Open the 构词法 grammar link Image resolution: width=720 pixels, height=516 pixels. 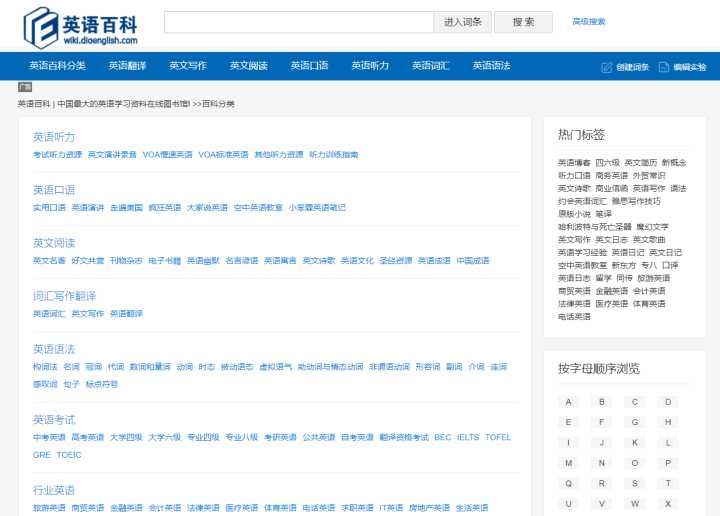pos(45,367)
